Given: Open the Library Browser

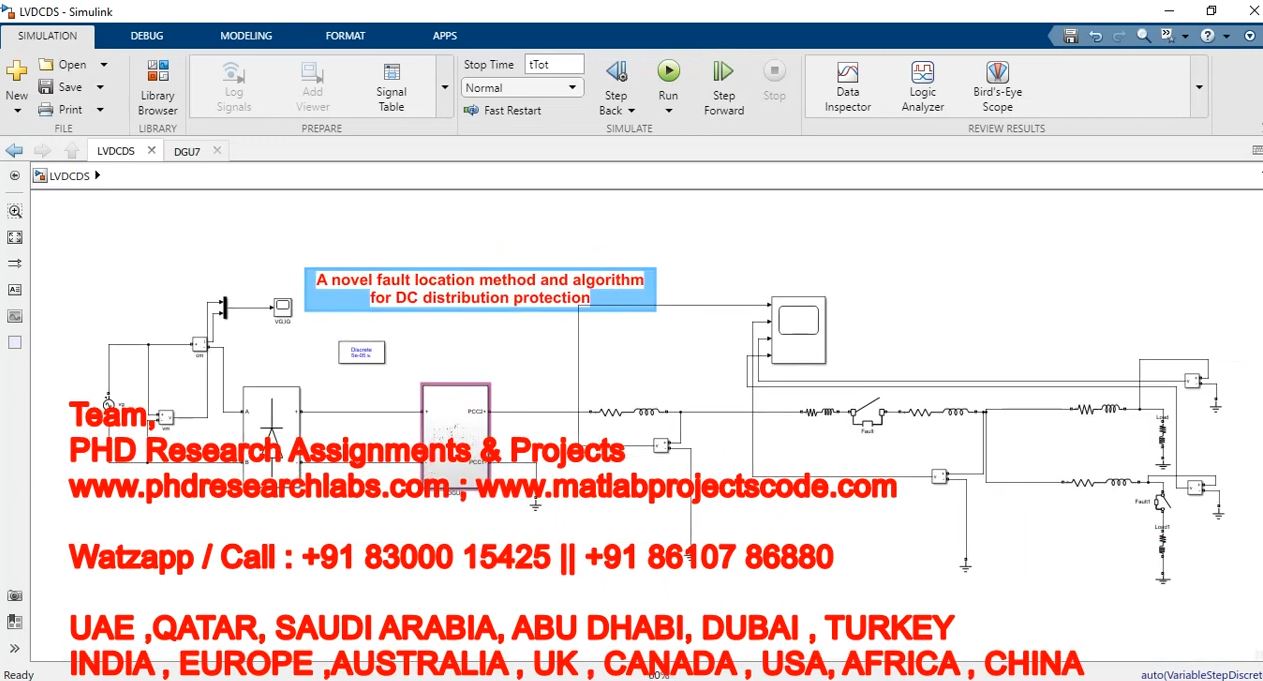Looking at the screenshot, I should pyautogui.click(x=158, y=88).
